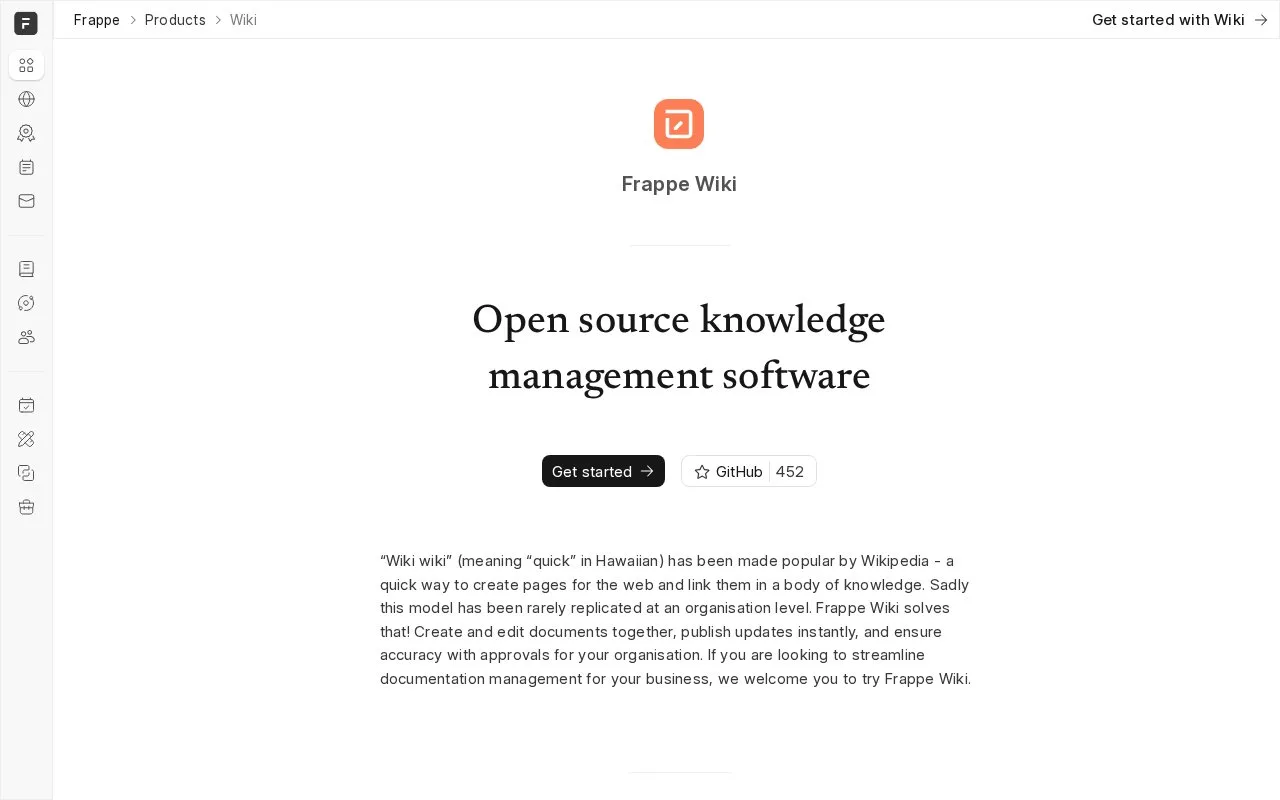Screen dimensions: 1280x800
Task: Click the paragraph starting with Wiki wiki
Action: click(x=676, y=620)
